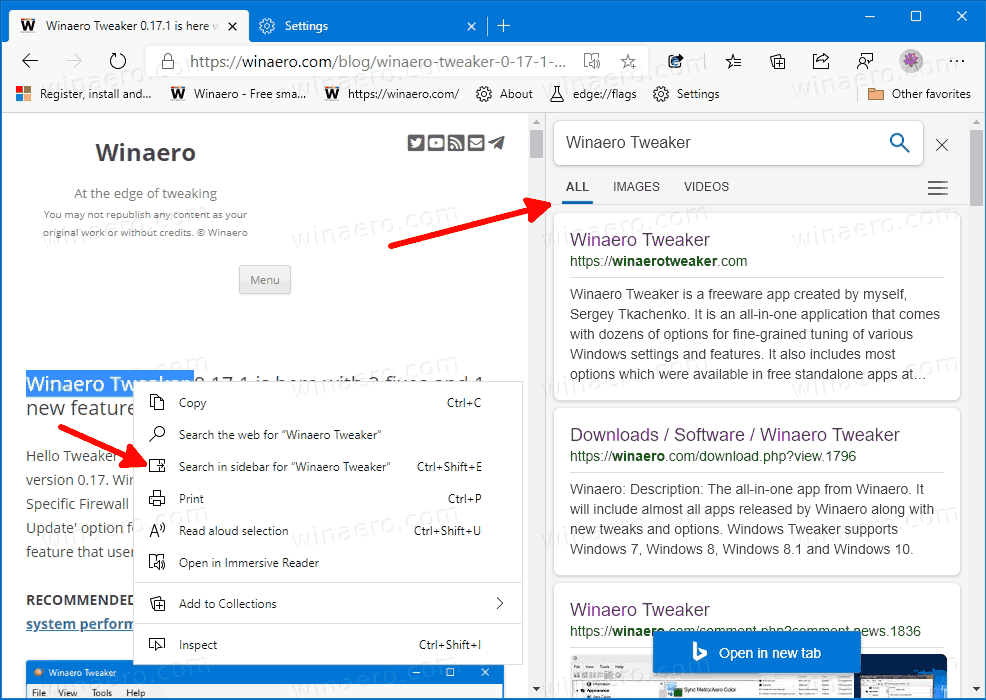Open the feedback toolbar icon
986x700 pixels.
(x=865, y=61)
